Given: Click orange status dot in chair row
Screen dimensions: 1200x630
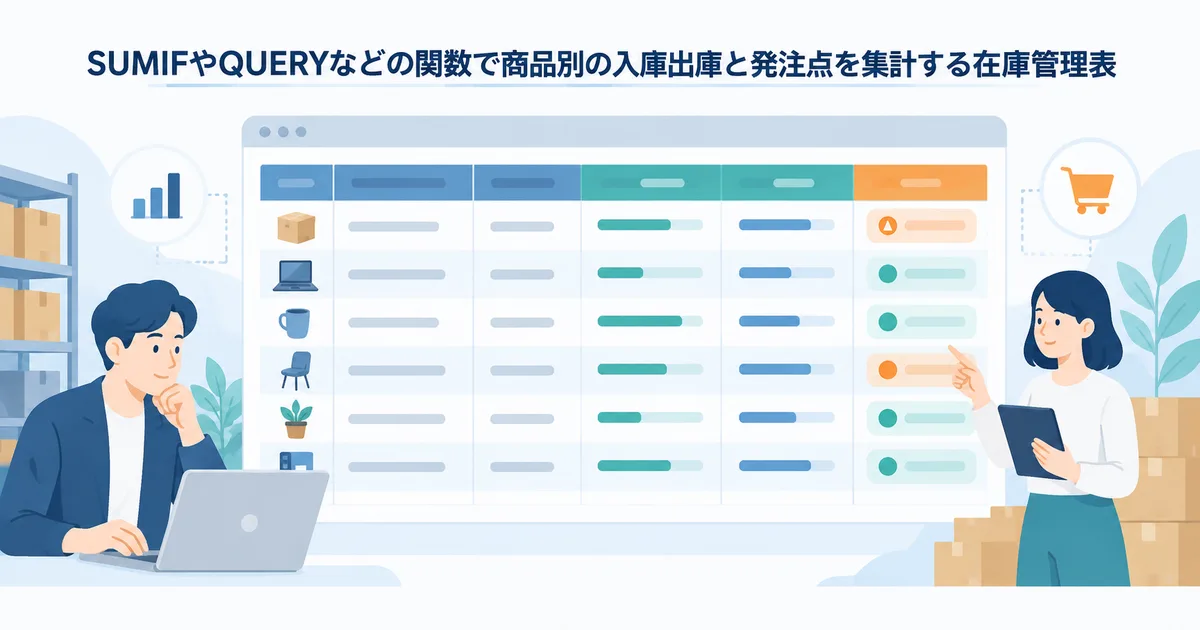Looking at the screenshot, I should (886, 370).
